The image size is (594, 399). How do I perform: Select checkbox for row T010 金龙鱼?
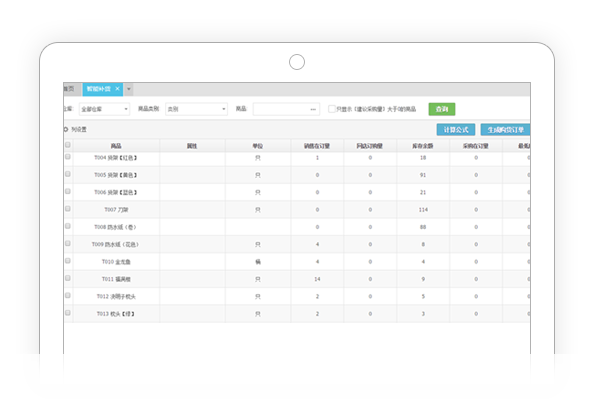[x=68, y=261]
